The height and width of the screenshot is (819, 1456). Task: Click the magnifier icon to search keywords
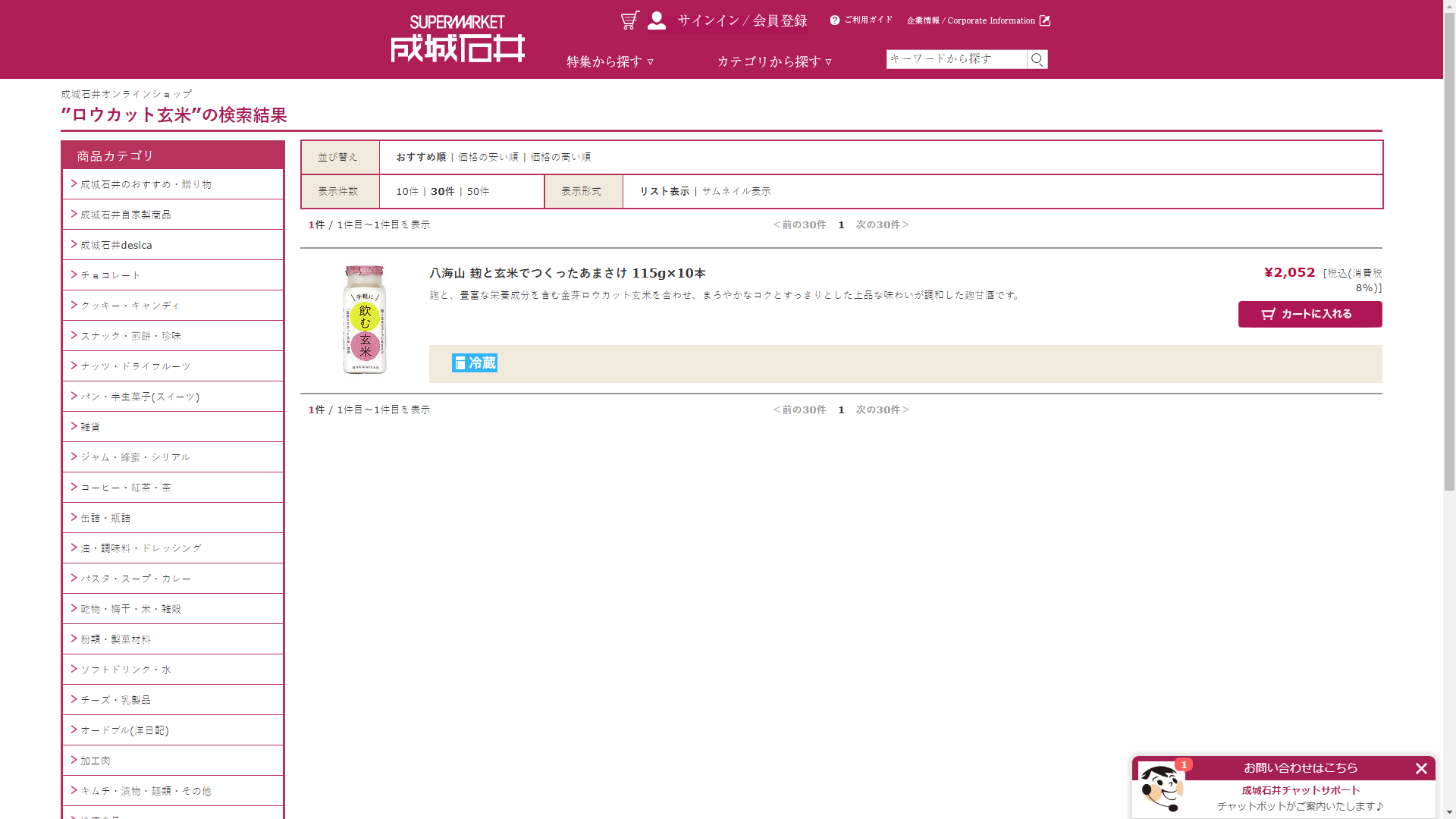[x=1036, y=58]
